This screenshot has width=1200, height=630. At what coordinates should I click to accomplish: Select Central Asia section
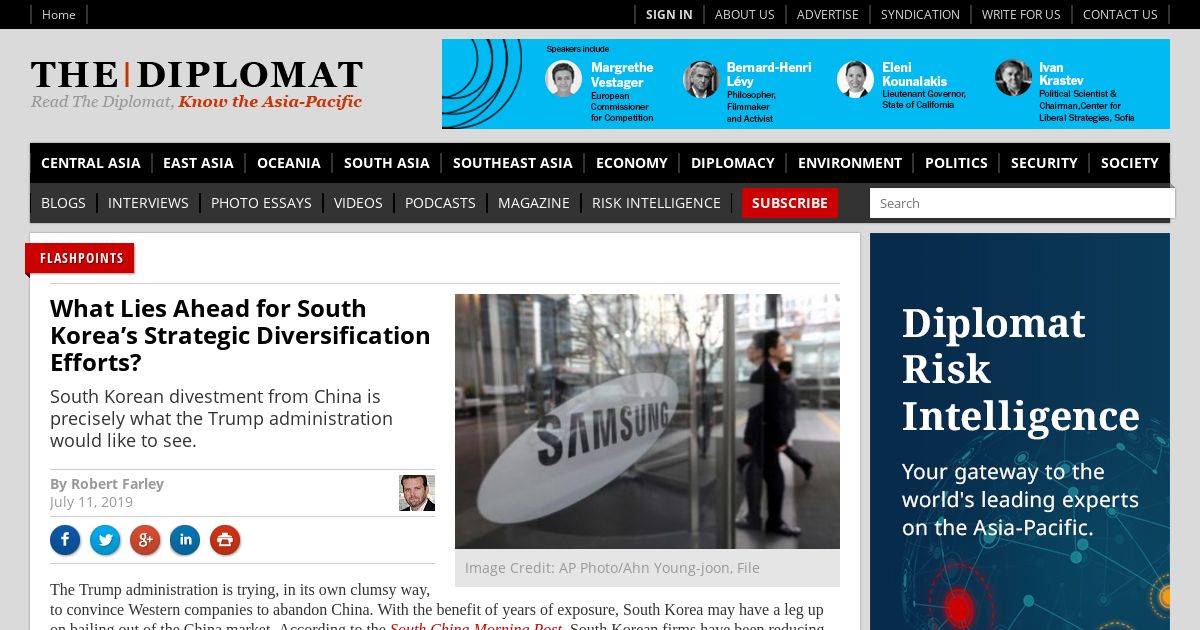tap(91, 163)
